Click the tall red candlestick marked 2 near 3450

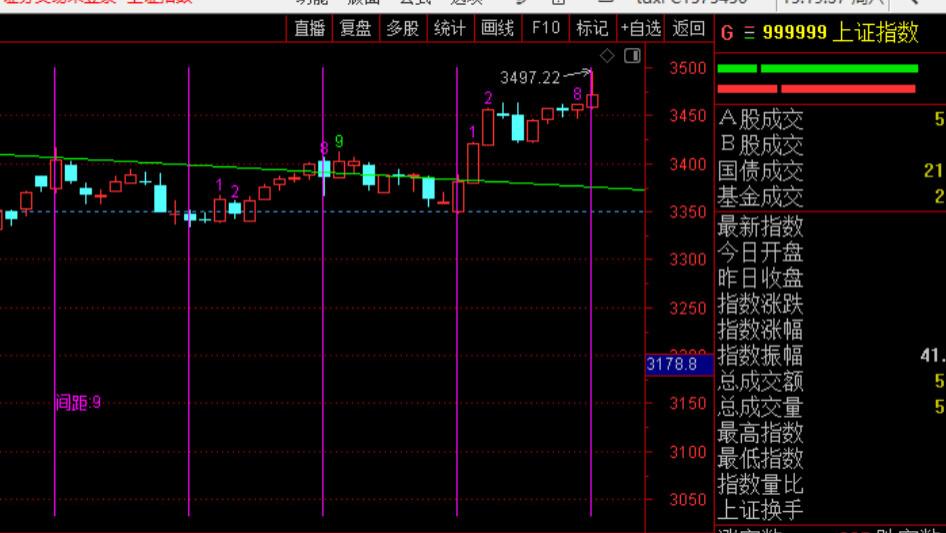488,127
